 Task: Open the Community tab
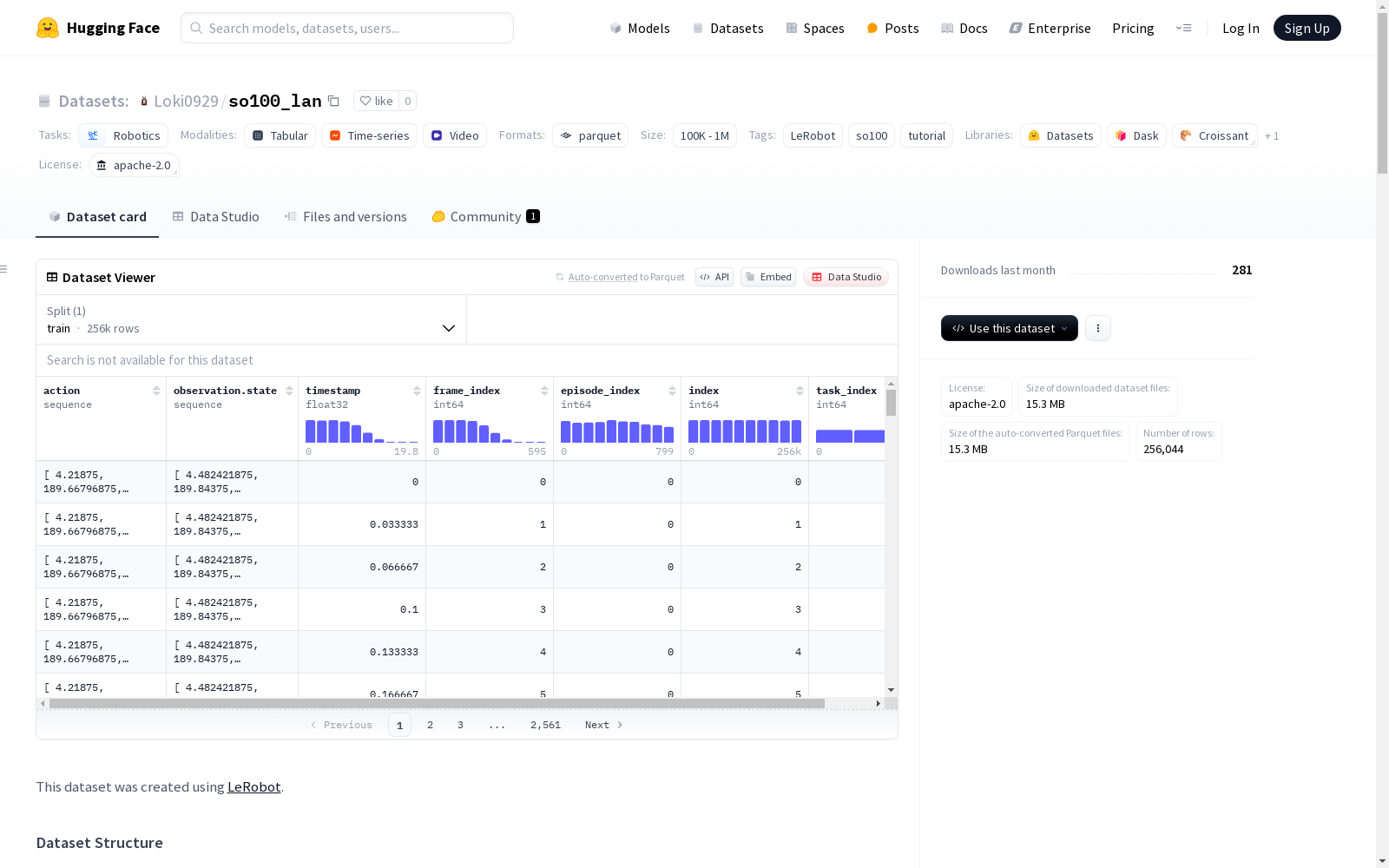coord(485,216)
